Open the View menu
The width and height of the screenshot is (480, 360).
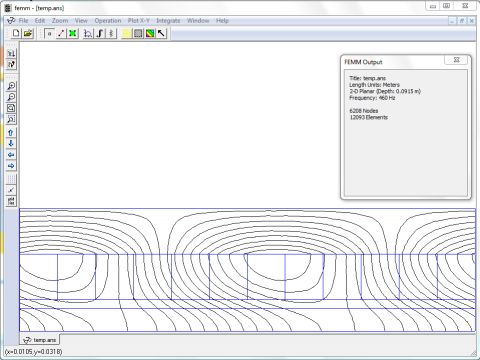click(81, 21)
